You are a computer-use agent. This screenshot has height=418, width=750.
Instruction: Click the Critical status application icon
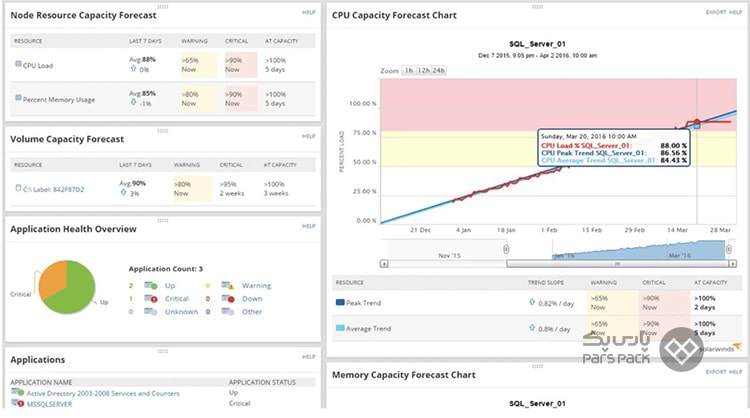coord(151,298)
